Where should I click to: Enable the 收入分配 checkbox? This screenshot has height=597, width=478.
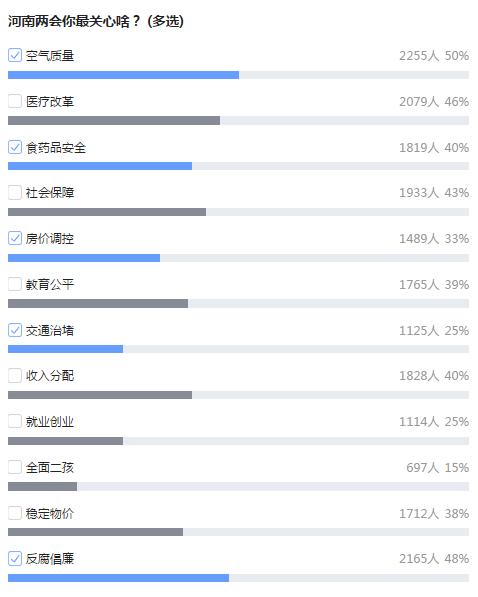click(15, 375)
